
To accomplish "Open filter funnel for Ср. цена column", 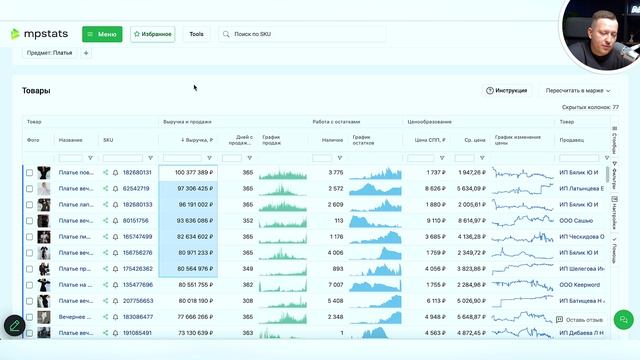I will coord(482,158).
